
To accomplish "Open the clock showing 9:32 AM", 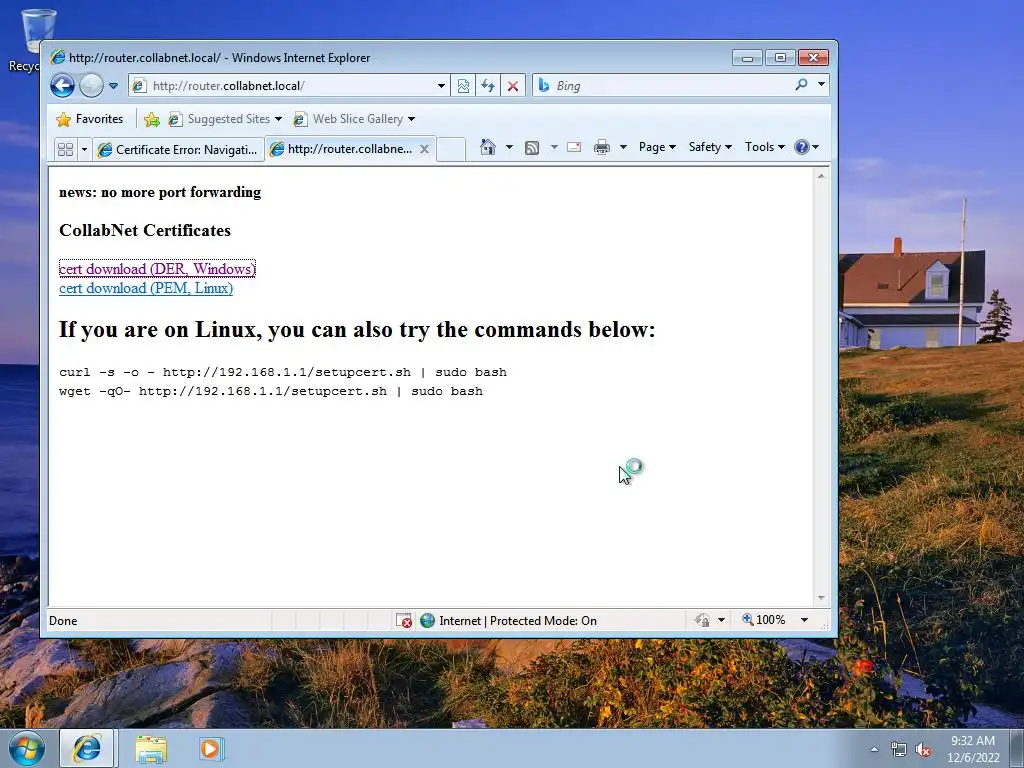I will tap(973, 749).
